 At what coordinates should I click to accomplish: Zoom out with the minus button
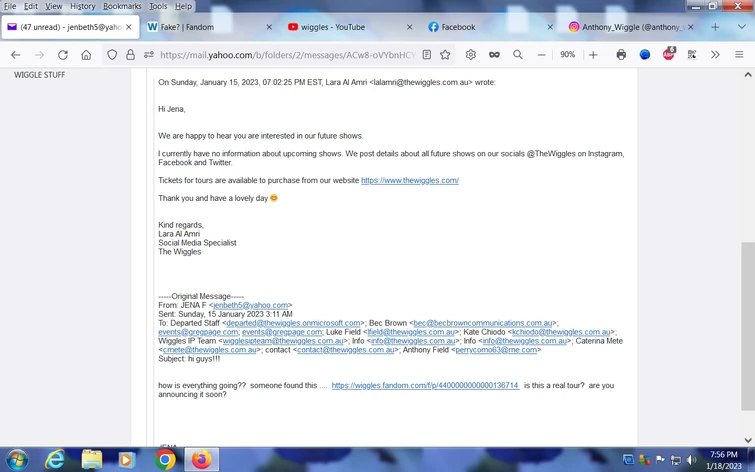point(542,55)
